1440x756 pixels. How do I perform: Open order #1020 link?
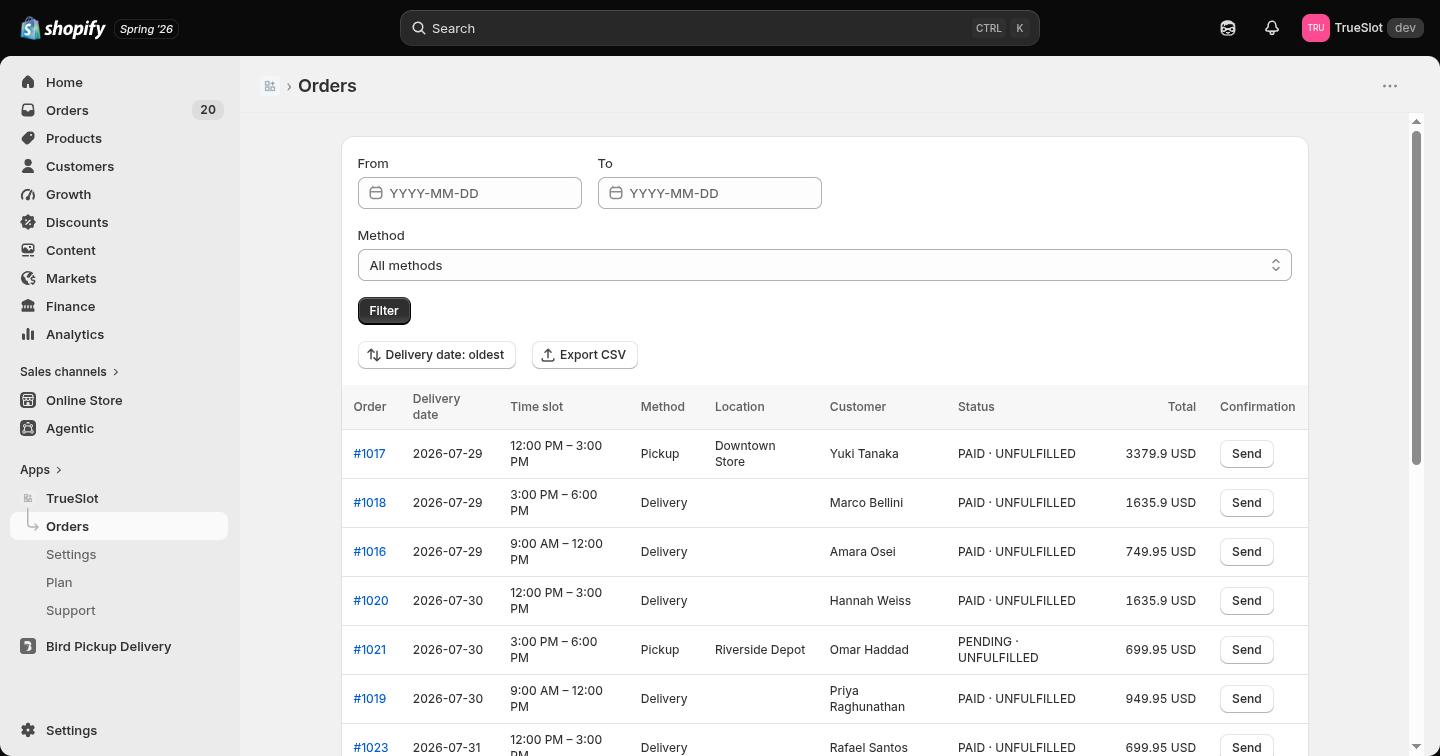point(370,601)
